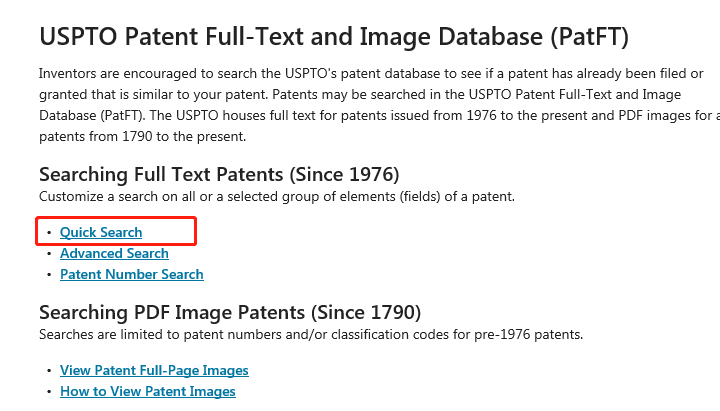
Task: Click the 'Customize a search' description text
Action: 276,196
